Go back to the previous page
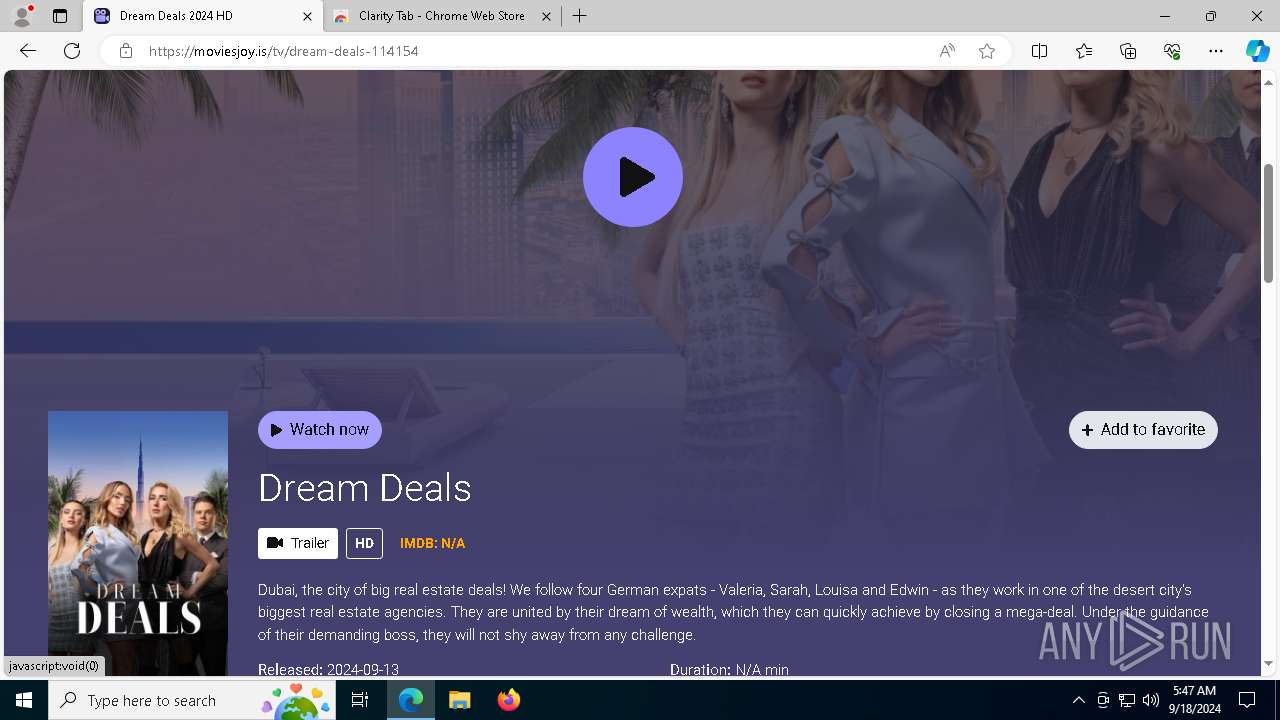The height and width of the screenshot is (720, 1280). tap(28, 51)
